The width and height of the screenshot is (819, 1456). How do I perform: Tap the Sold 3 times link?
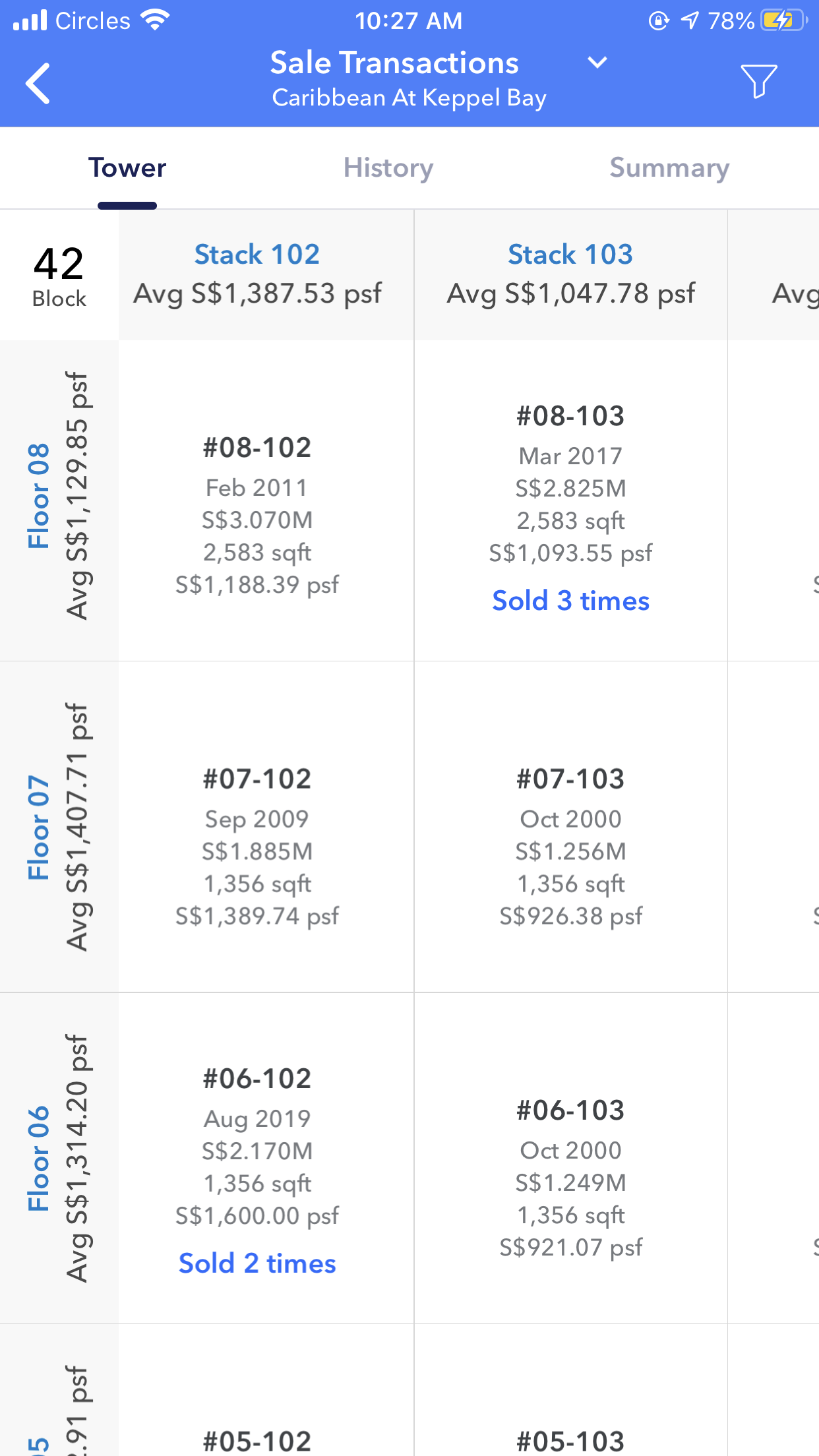click(x=570, y=601)
